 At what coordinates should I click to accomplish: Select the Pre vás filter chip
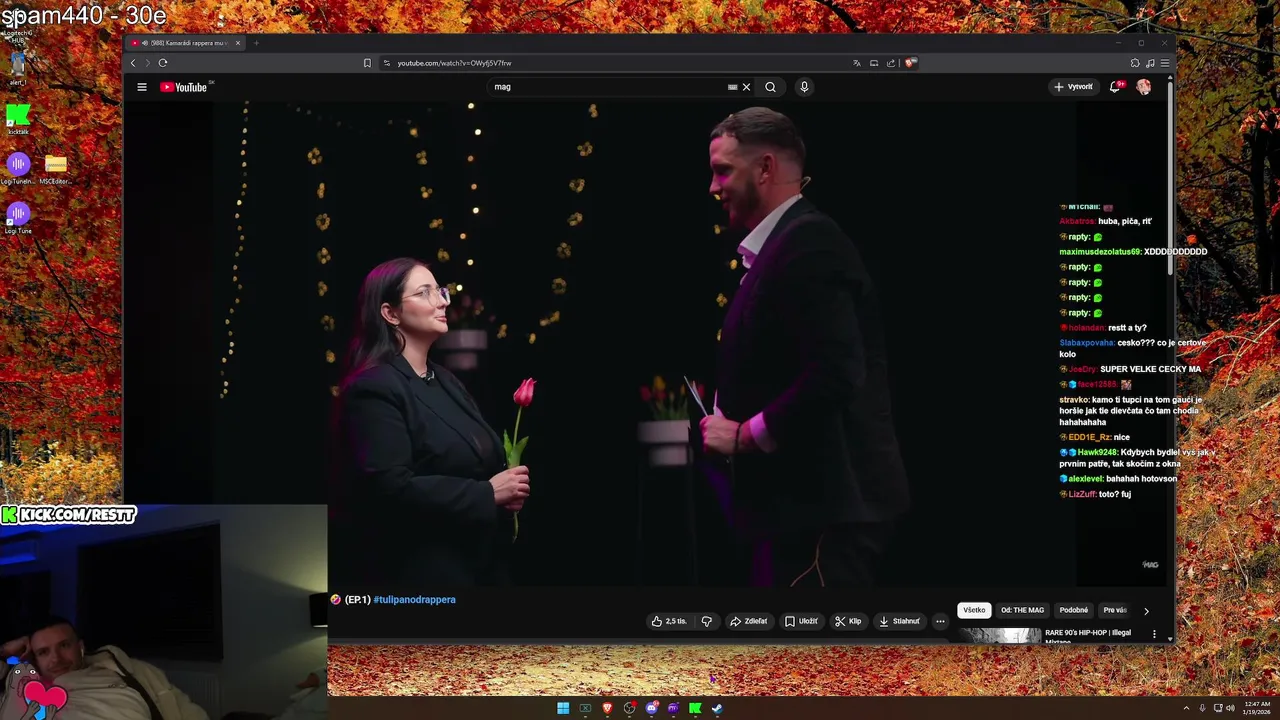click(1114, 610)
